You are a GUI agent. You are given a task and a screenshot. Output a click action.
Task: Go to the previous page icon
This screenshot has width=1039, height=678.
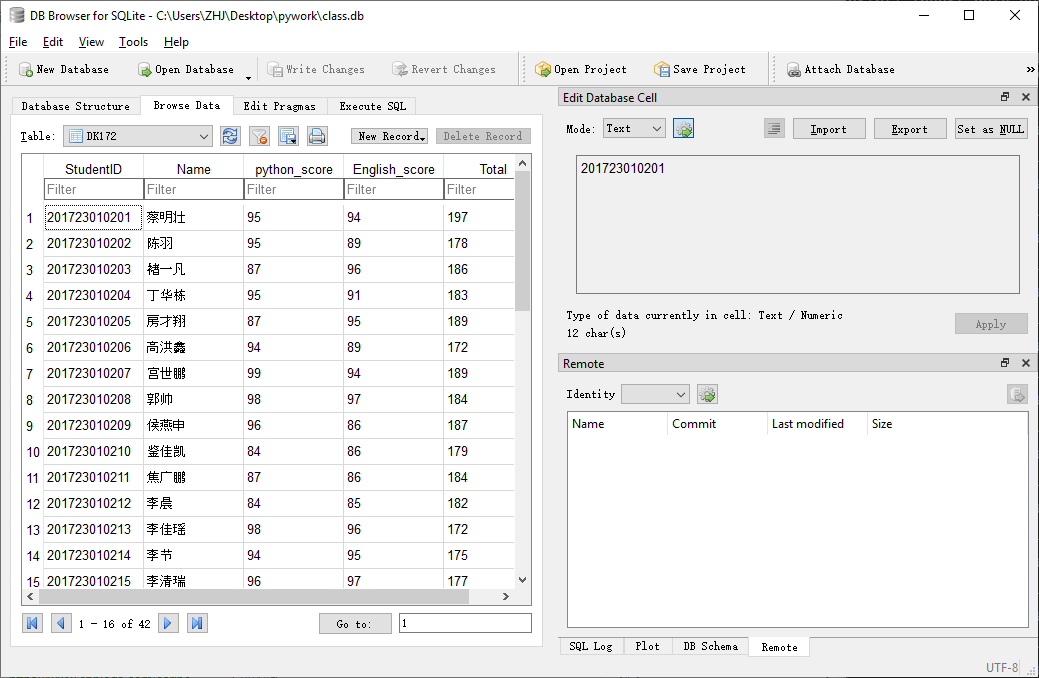pos(61,623)
